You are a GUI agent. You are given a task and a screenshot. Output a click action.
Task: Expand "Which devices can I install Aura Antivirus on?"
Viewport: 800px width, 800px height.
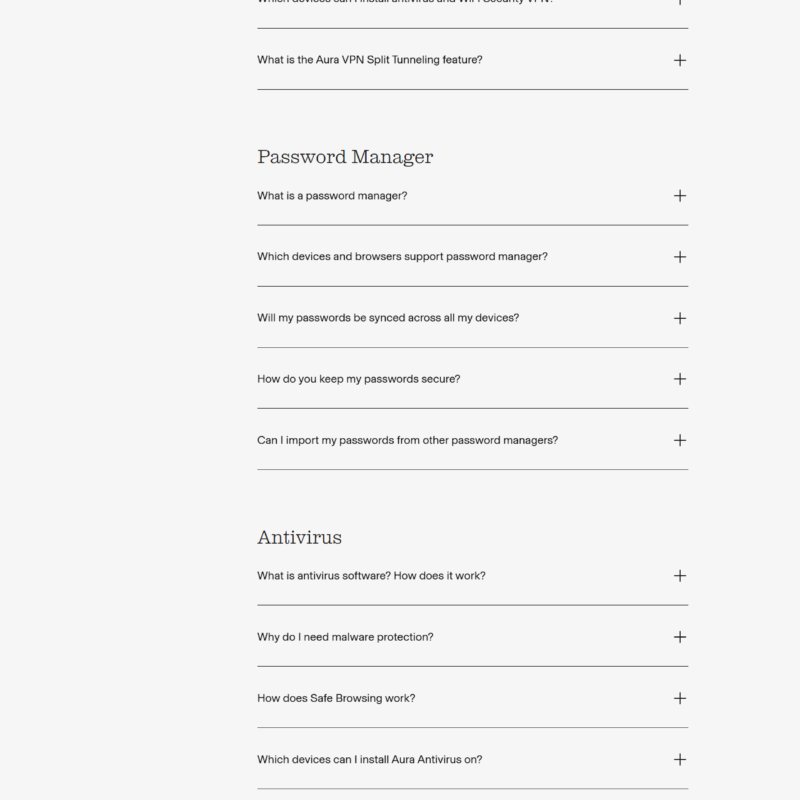[369, 759]
